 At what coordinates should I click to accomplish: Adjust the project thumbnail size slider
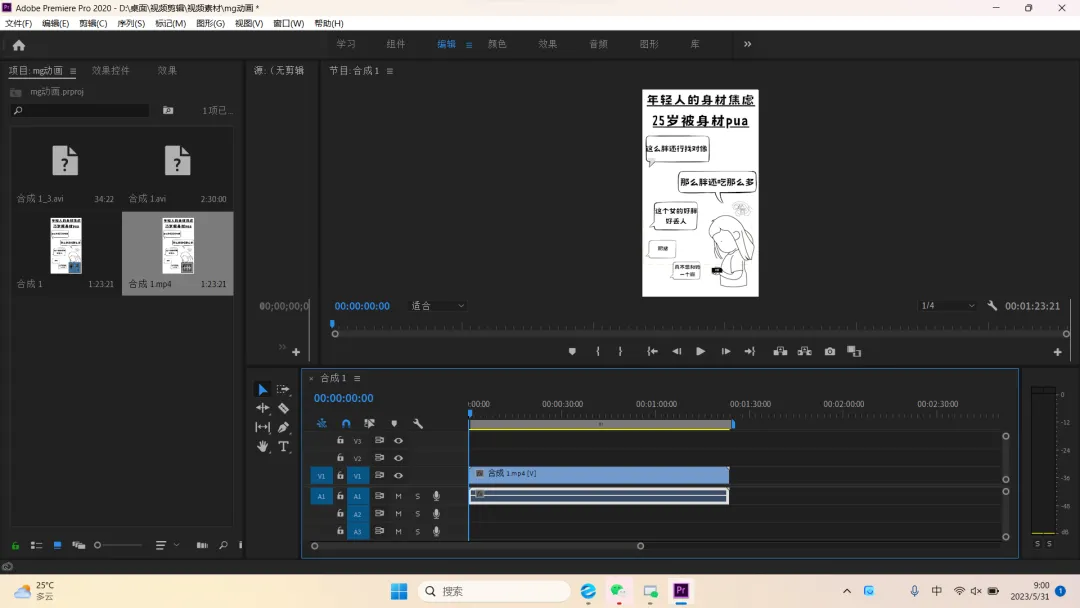point(118,545)
